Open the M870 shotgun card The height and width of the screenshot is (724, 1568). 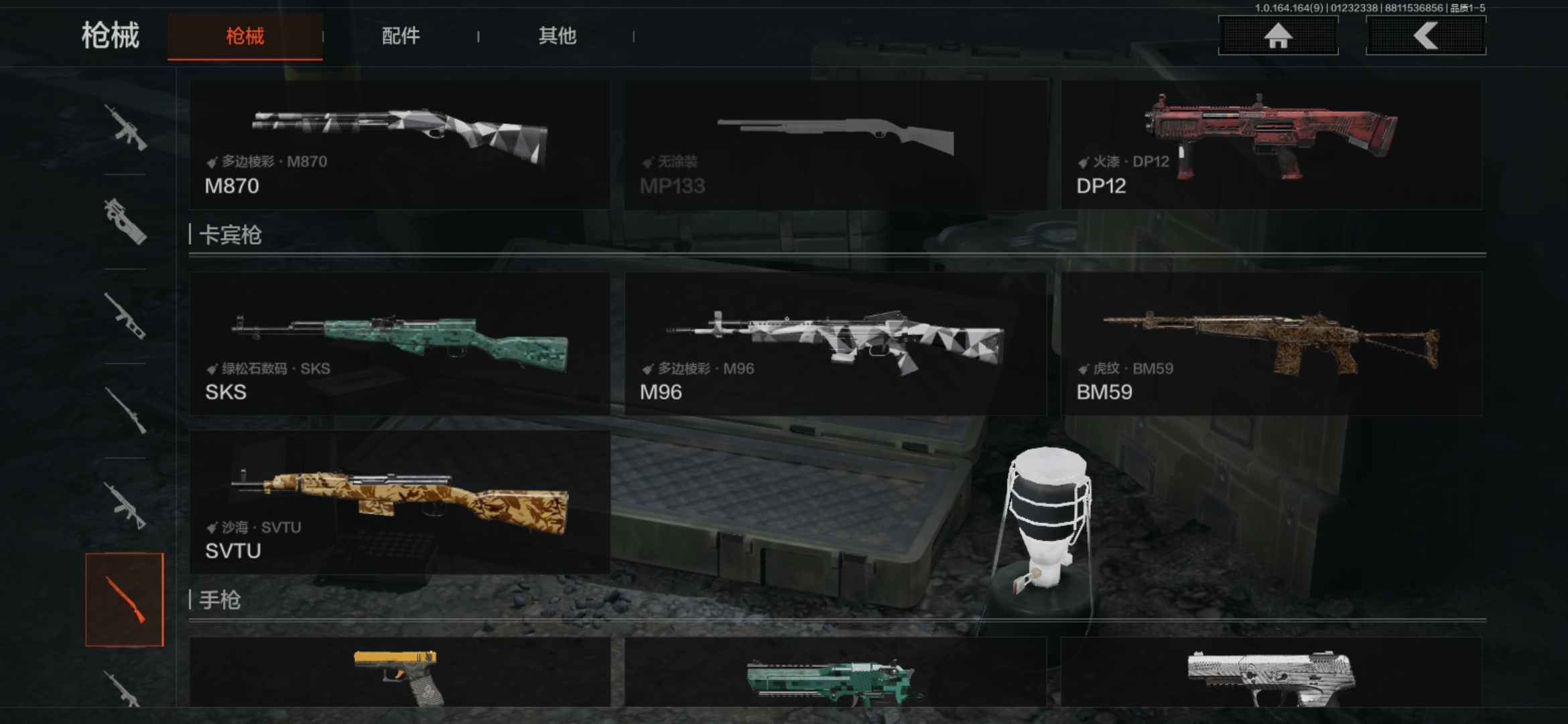[400, 145]
